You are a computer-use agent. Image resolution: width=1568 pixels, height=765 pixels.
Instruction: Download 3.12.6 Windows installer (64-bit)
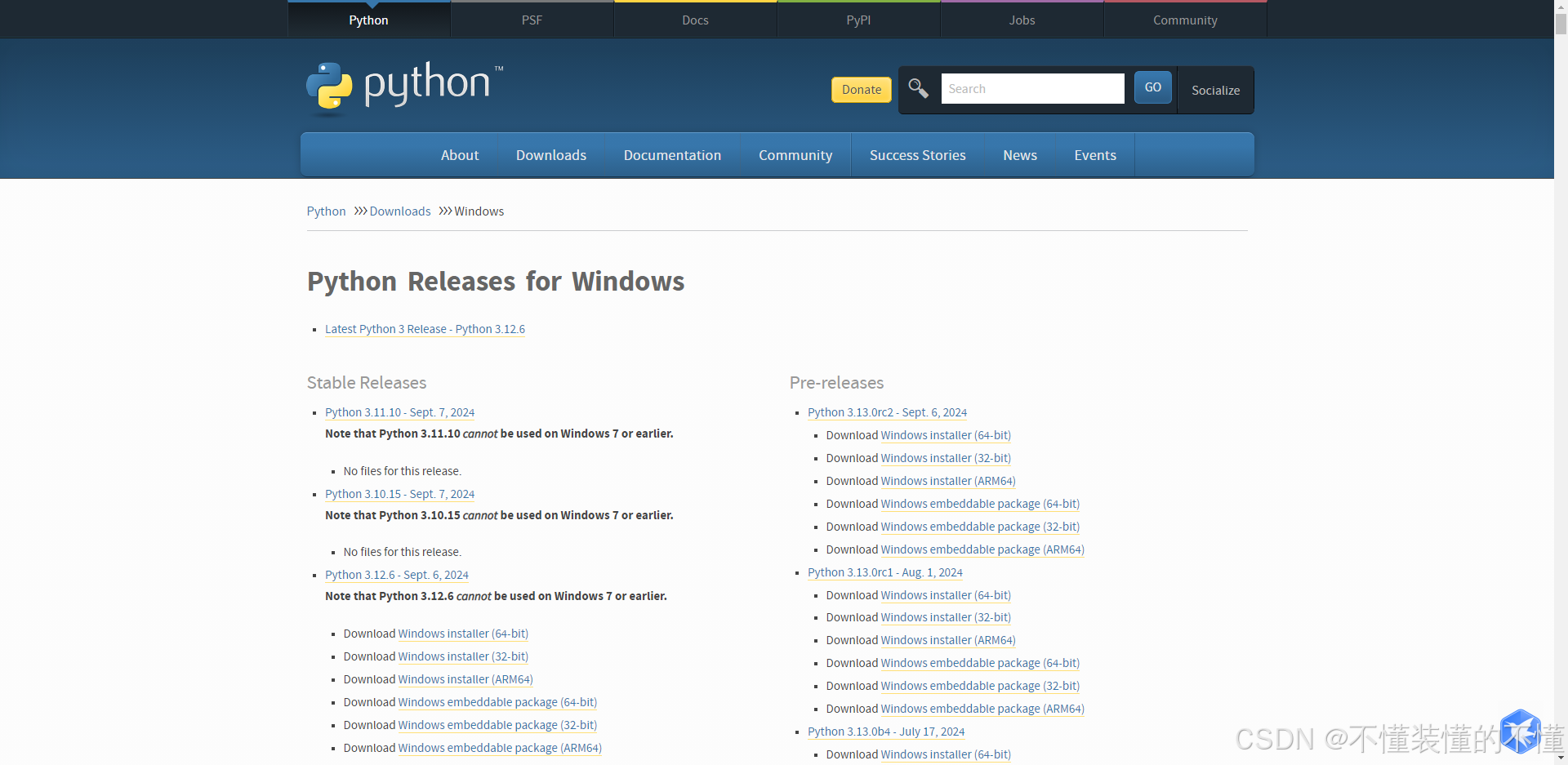(463, 634)
